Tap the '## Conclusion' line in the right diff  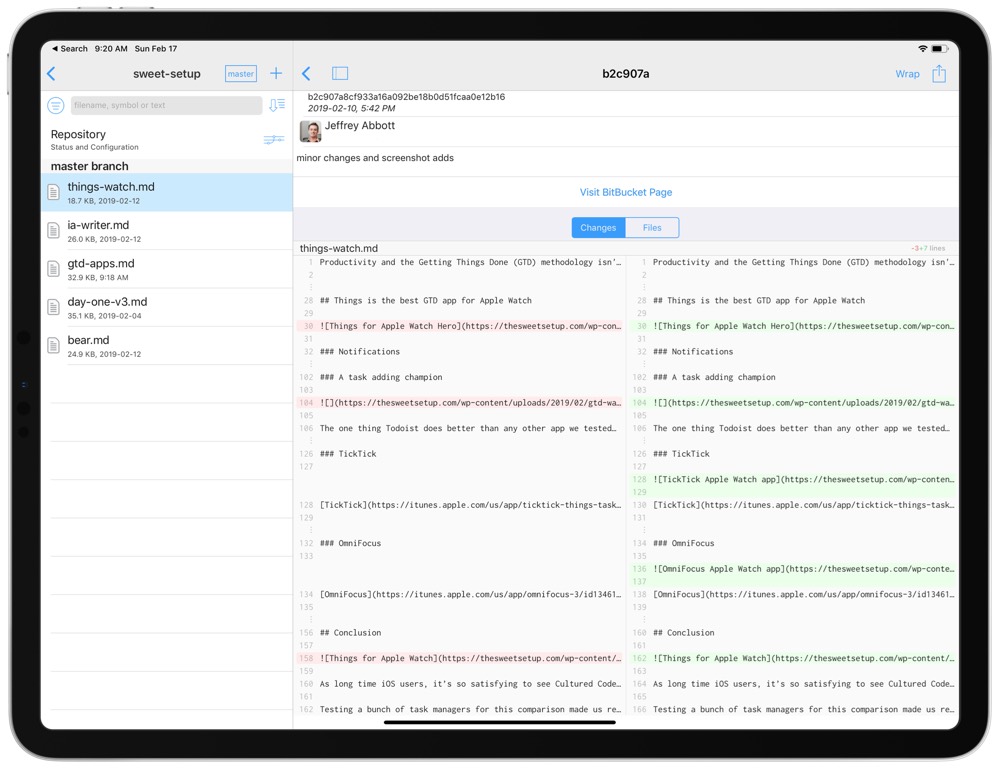click(684, 633)
